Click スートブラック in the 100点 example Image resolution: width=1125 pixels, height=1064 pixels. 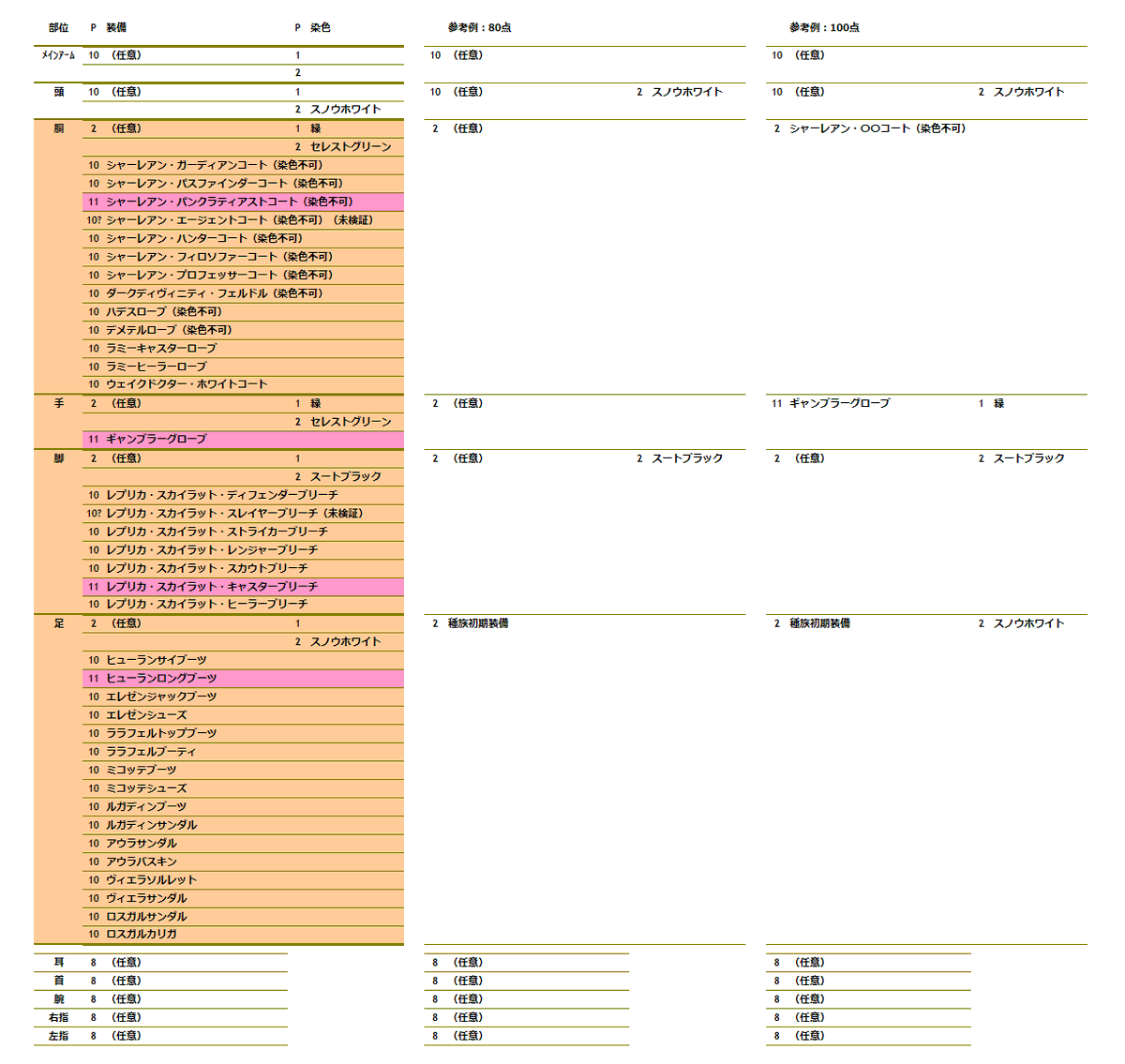point(1029,458)
